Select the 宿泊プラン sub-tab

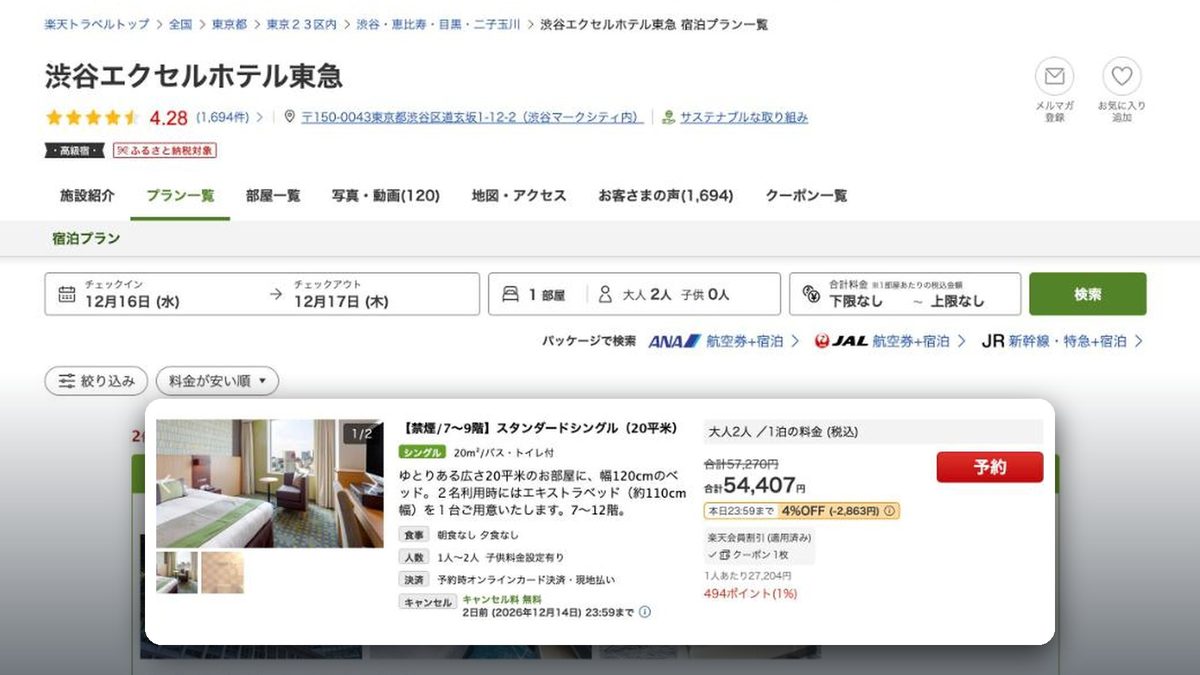click(x=86, y=238)
